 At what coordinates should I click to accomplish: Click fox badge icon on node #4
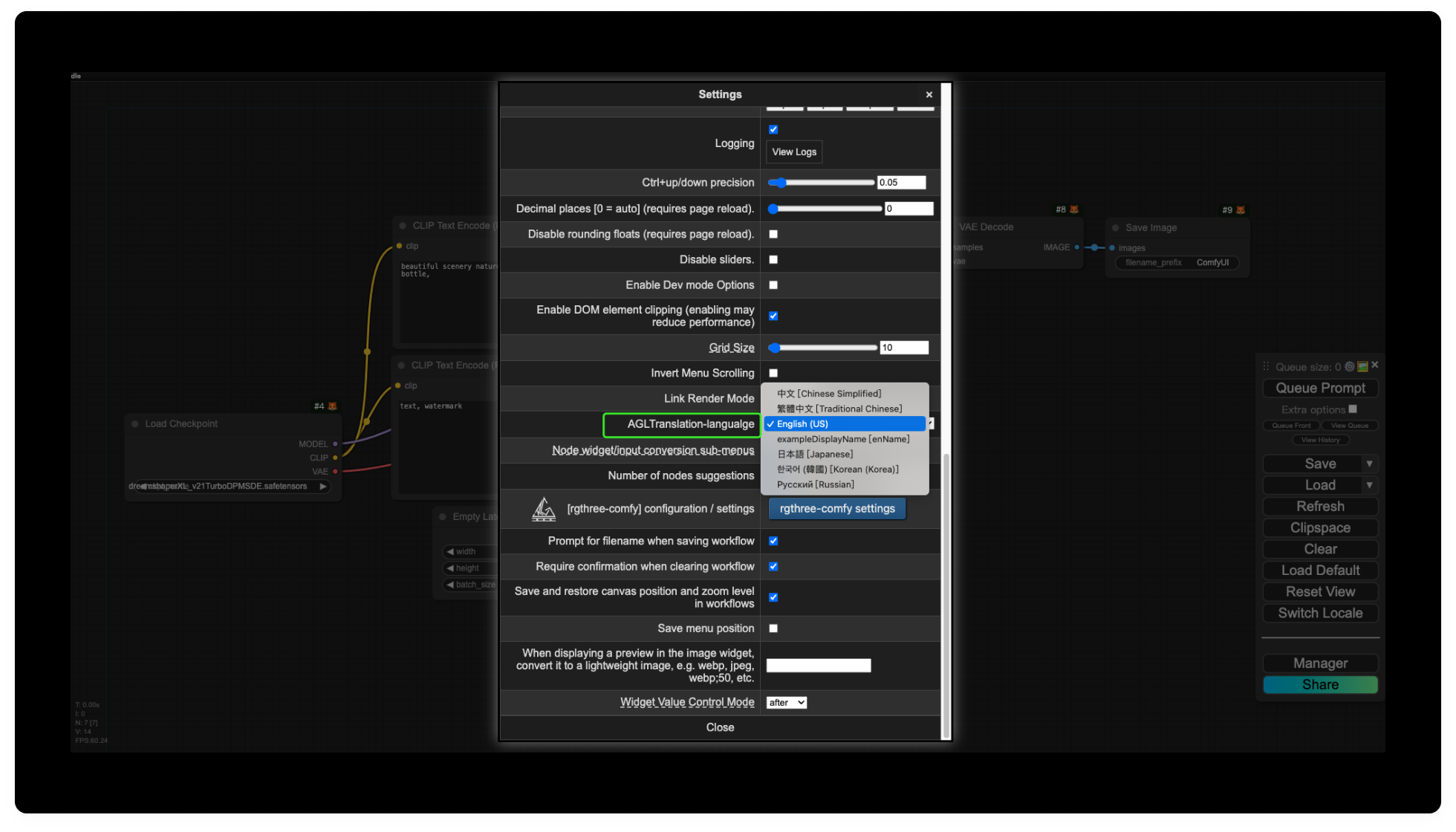point(332,406)
